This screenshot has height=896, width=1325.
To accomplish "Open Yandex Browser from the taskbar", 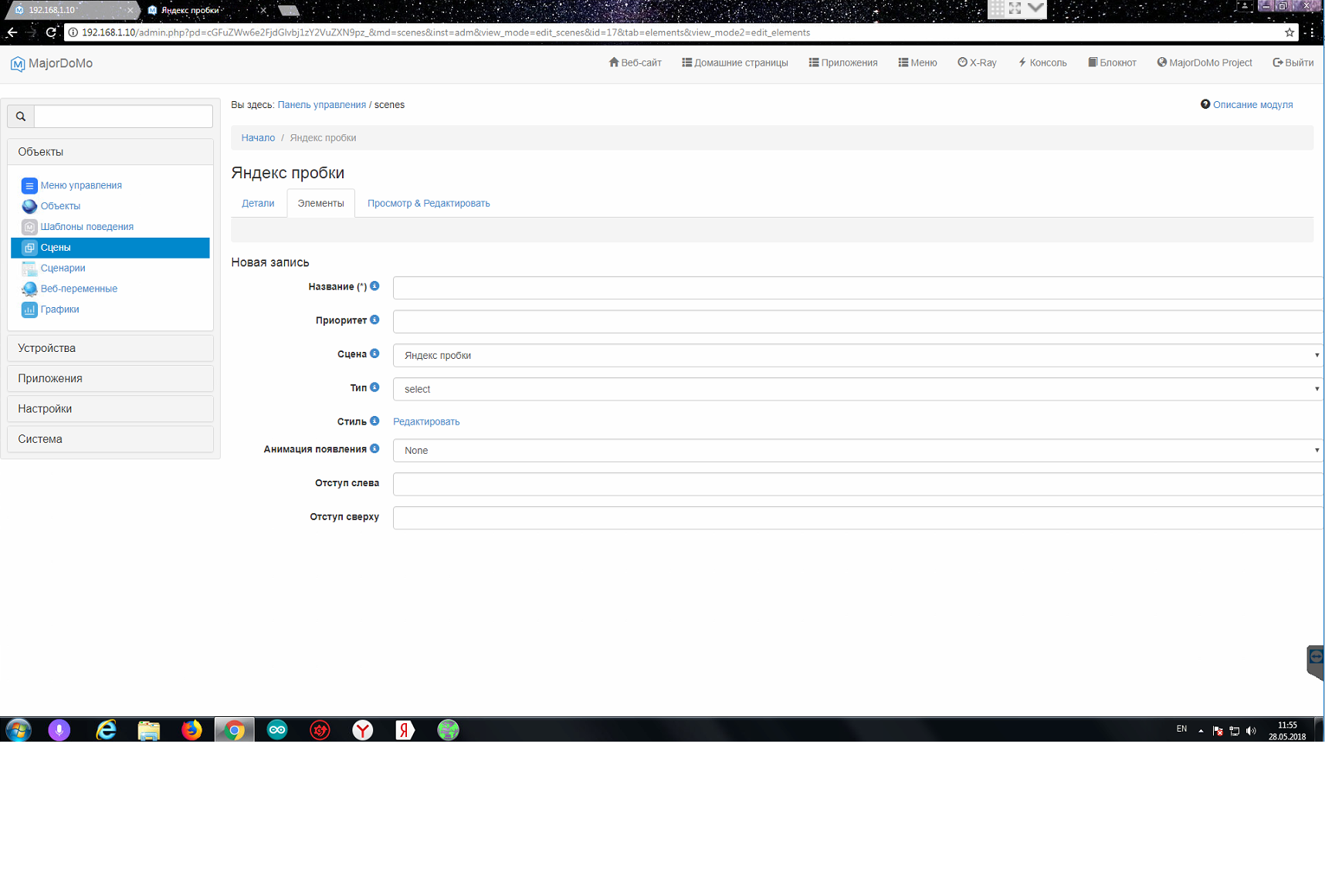I will [x=363, y=730].
